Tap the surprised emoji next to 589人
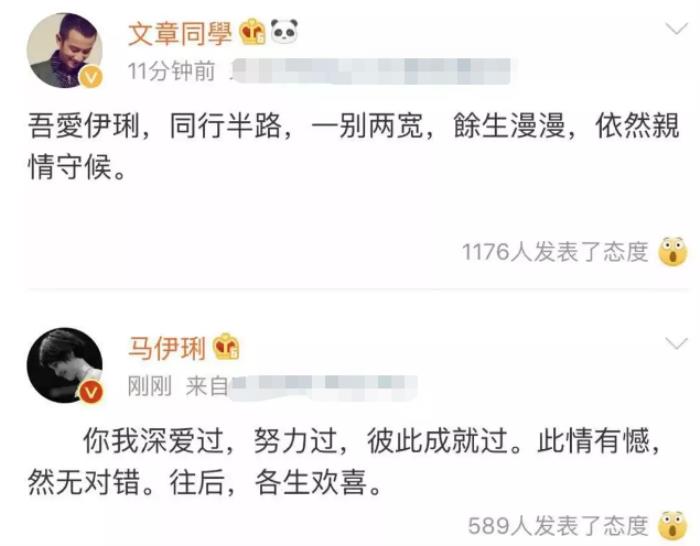This screenshot has height=546, width=700. [673, 525]
